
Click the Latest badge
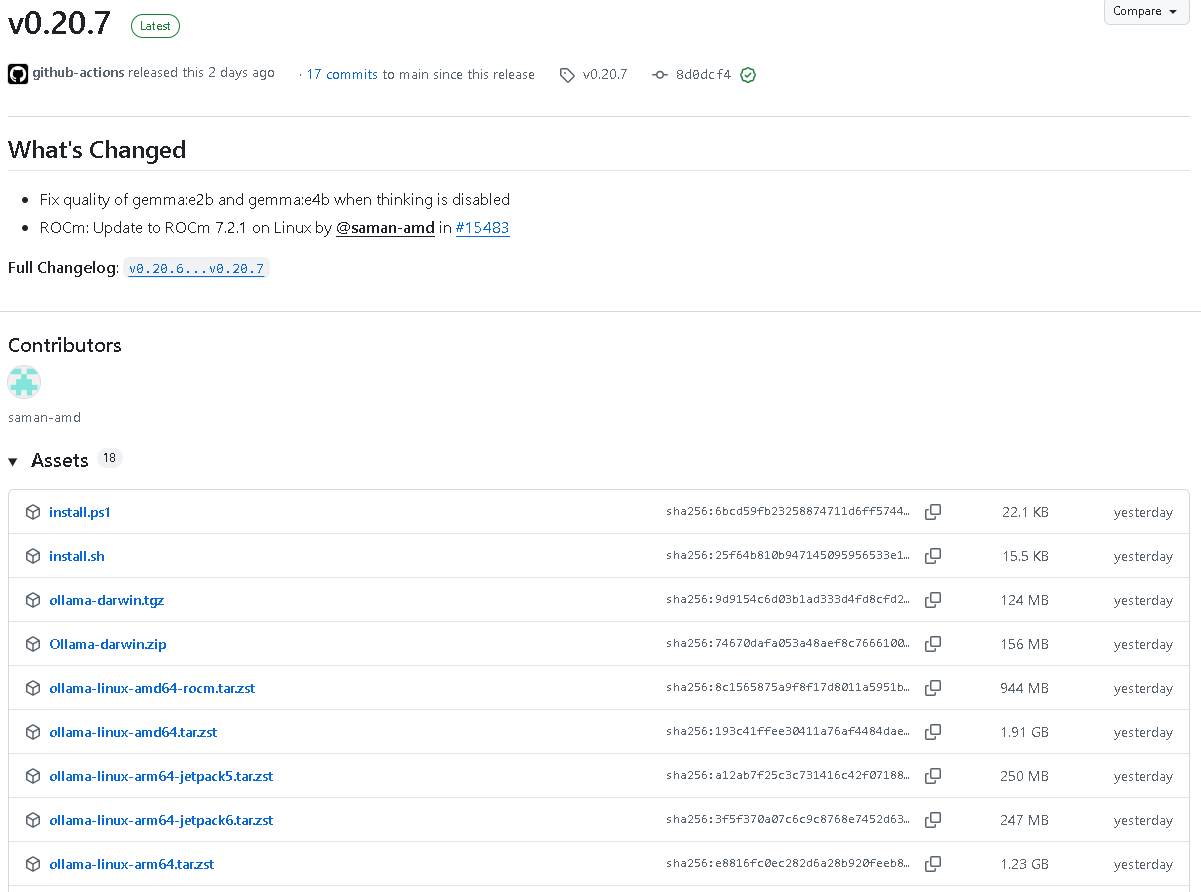coord(155,26)
